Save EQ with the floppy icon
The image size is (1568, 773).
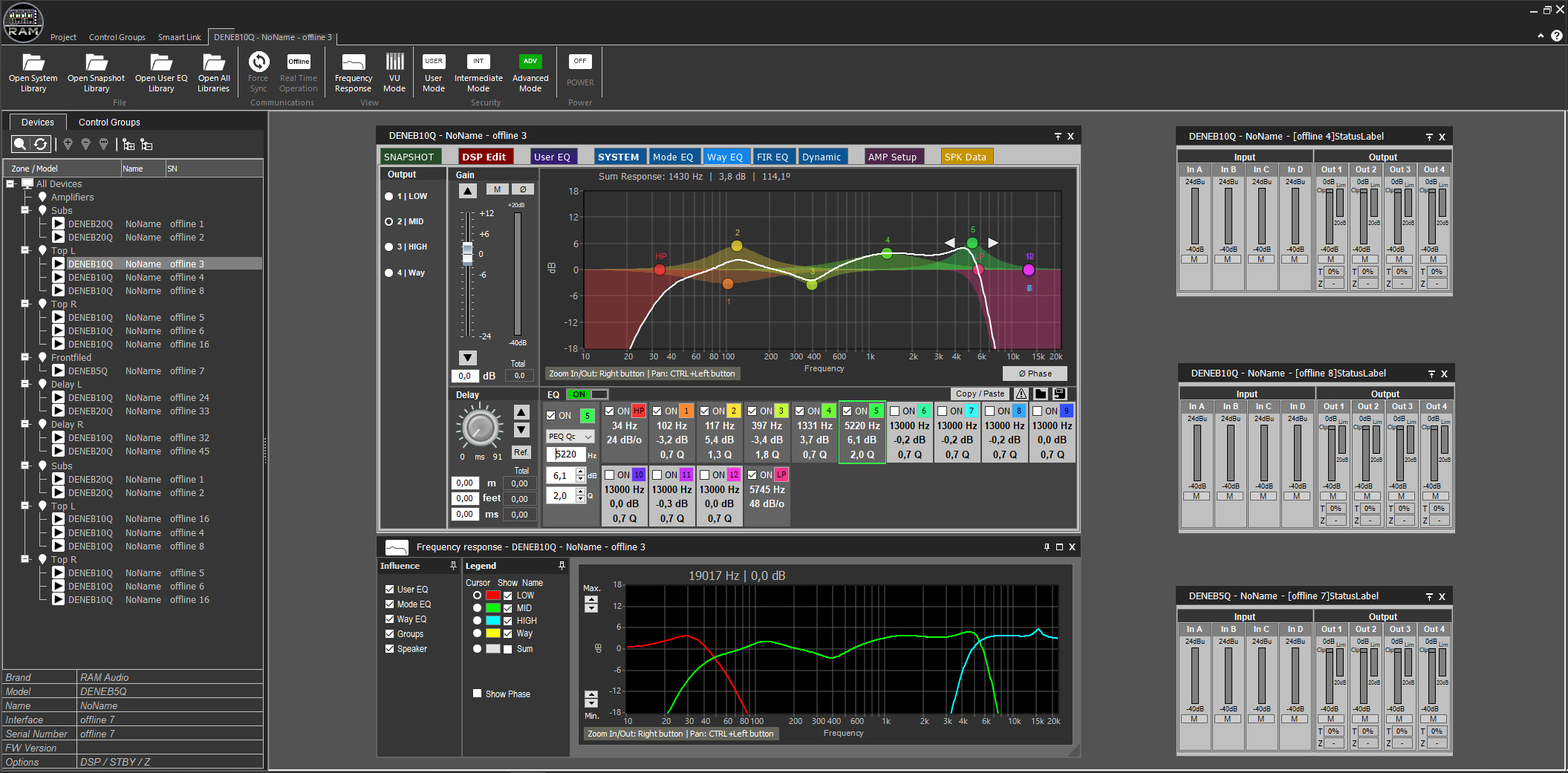click(1060, 394)
